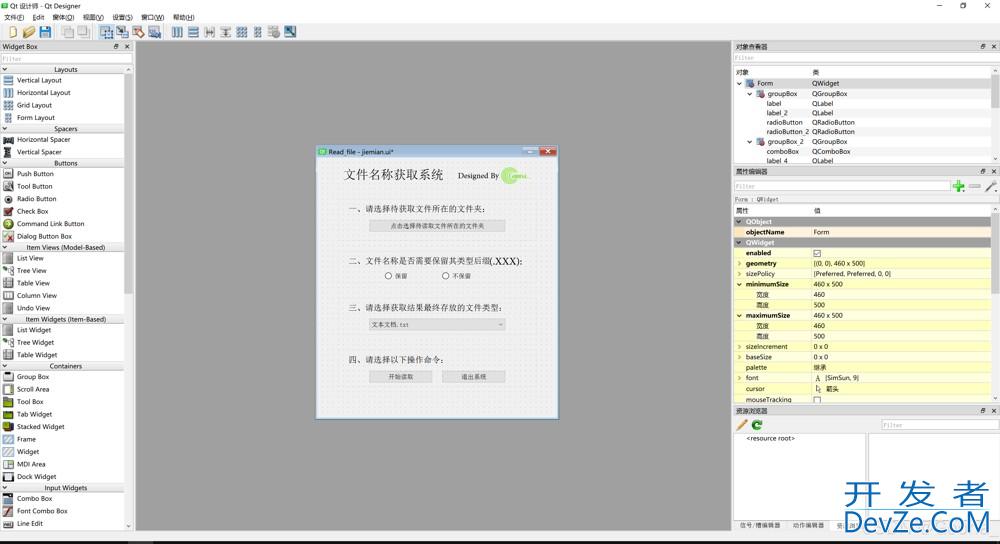Image resolution: width=1000 pixels, height=544 pixels.
Task: Click Edit Resources pencil icon
Action: [742, 425]
